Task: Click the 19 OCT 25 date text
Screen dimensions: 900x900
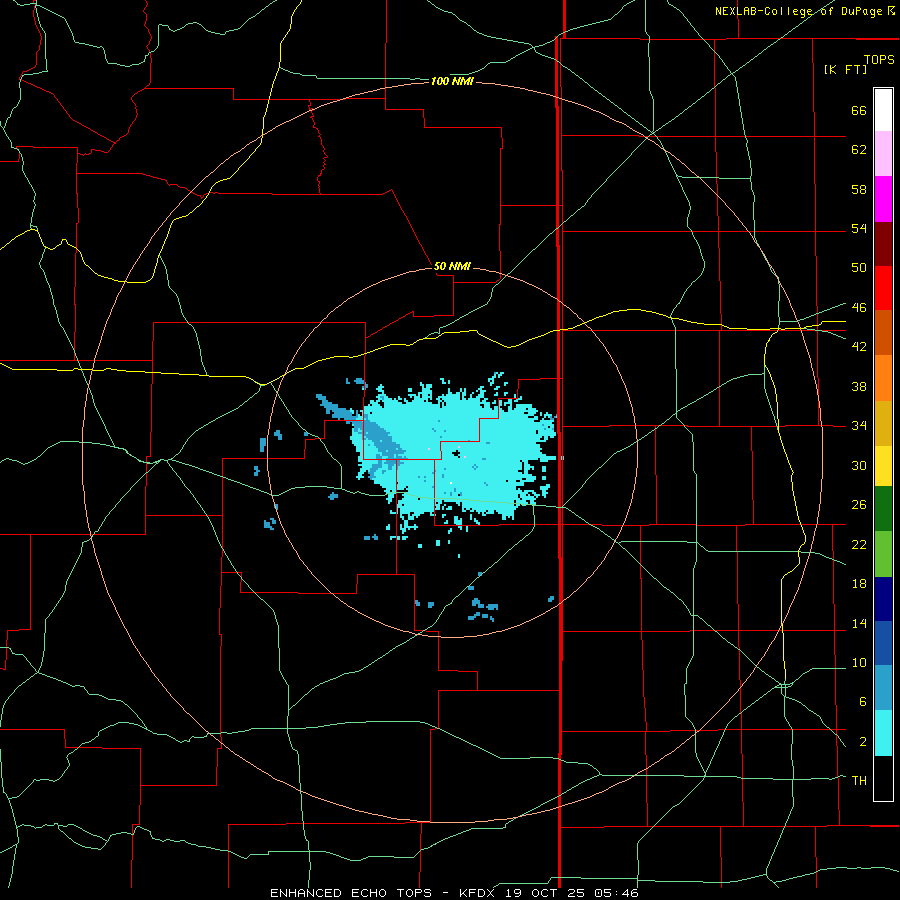Action: coord(547,893)
